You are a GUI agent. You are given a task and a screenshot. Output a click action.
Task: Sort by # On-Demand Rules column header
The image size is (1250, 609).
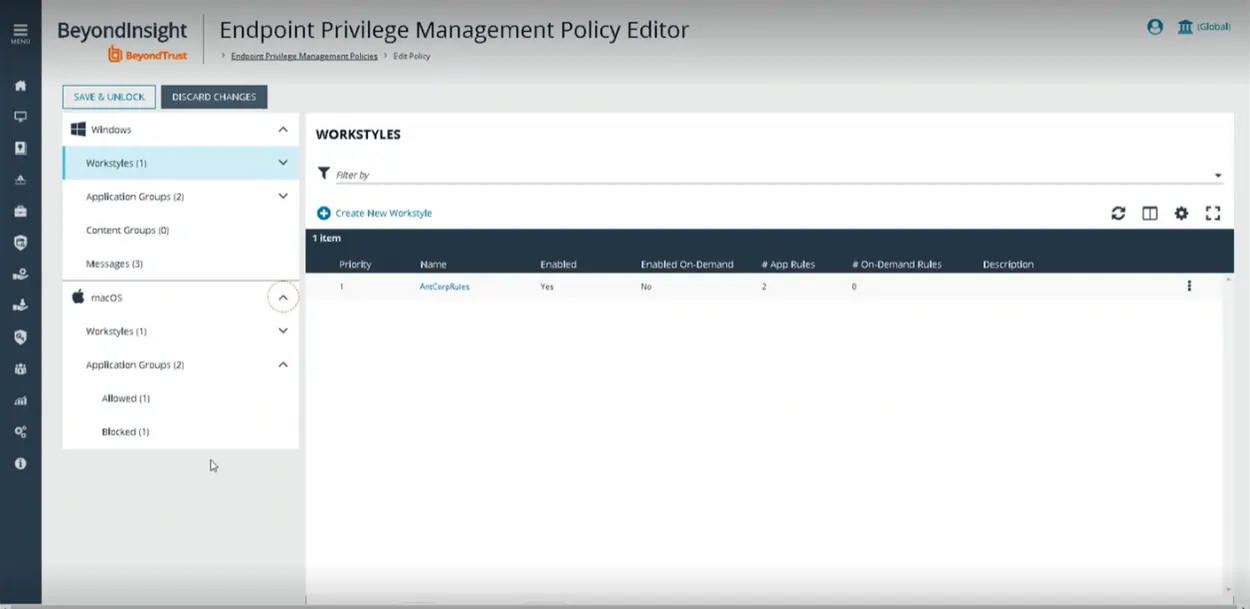click(x=897, y=264)
